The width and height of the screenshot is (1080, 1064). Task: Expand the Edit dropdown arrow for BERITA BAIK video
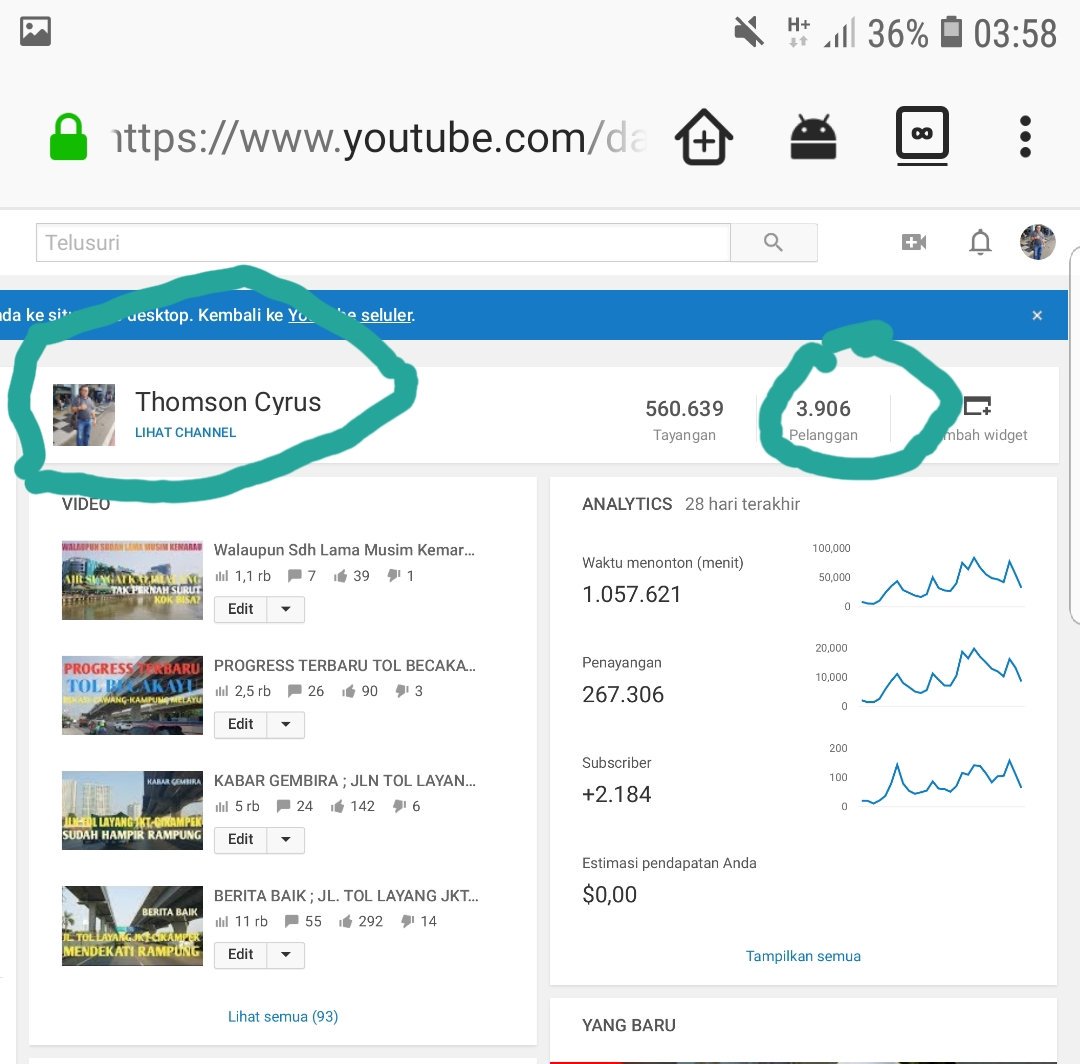click(286, 955)
